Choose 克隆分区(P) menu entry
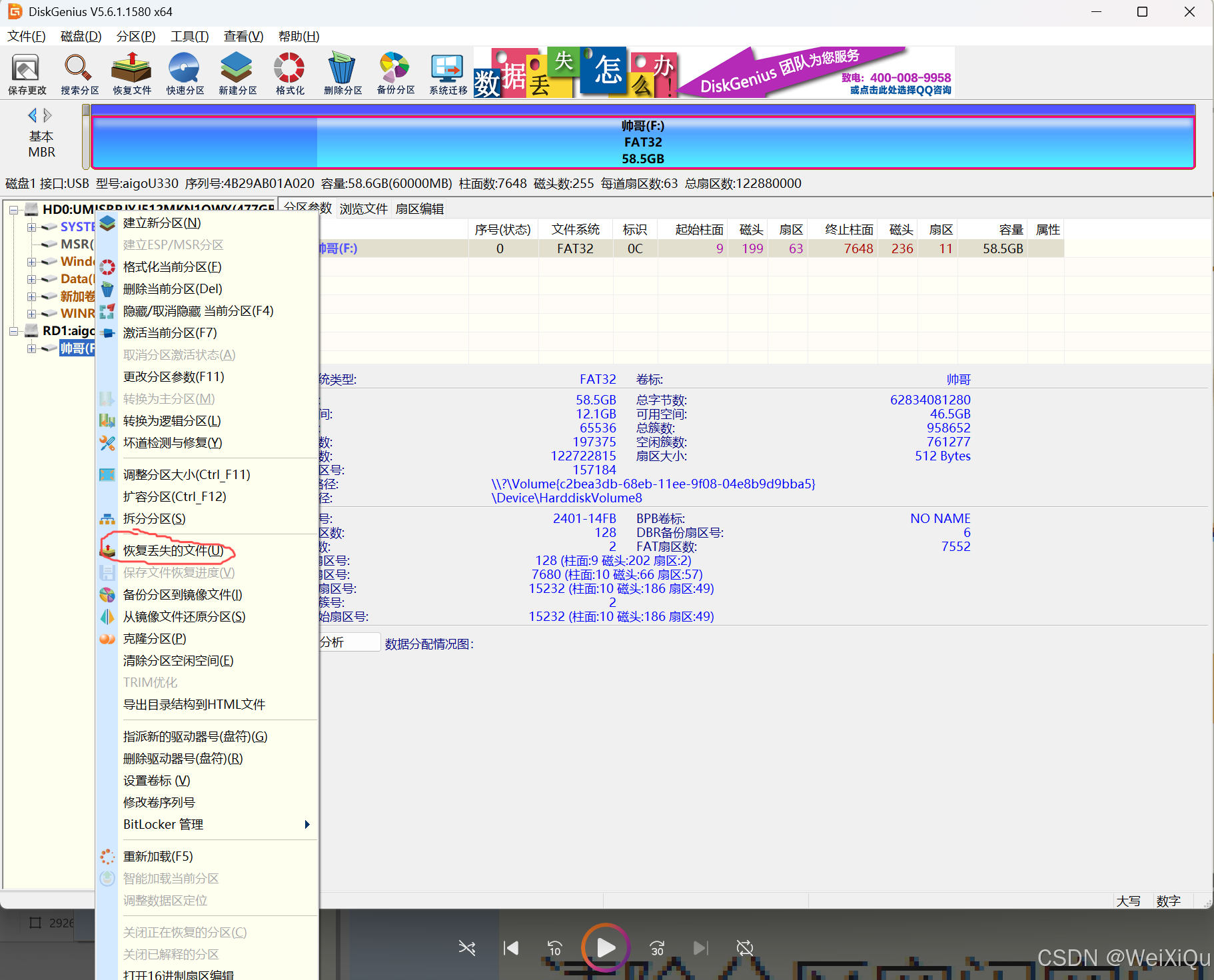This screenshot has height=980, width=1214. [207, 638]
